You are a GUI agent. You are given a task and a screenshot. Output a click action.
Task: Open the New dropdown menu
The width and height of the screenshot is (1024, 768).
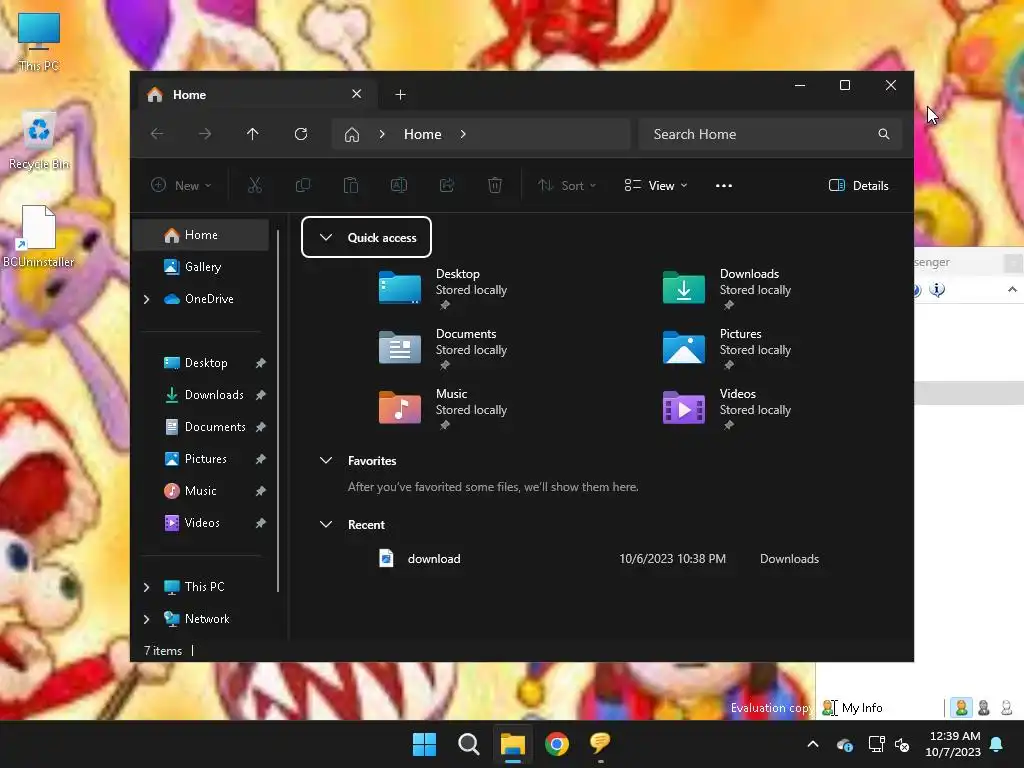coord(181,185)
